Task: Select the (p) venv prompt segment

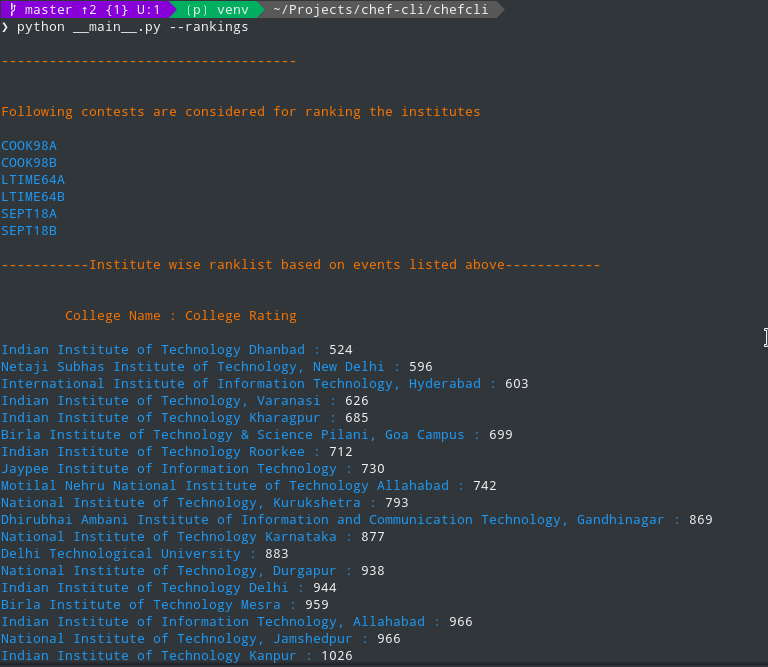Action: [217, 9]
